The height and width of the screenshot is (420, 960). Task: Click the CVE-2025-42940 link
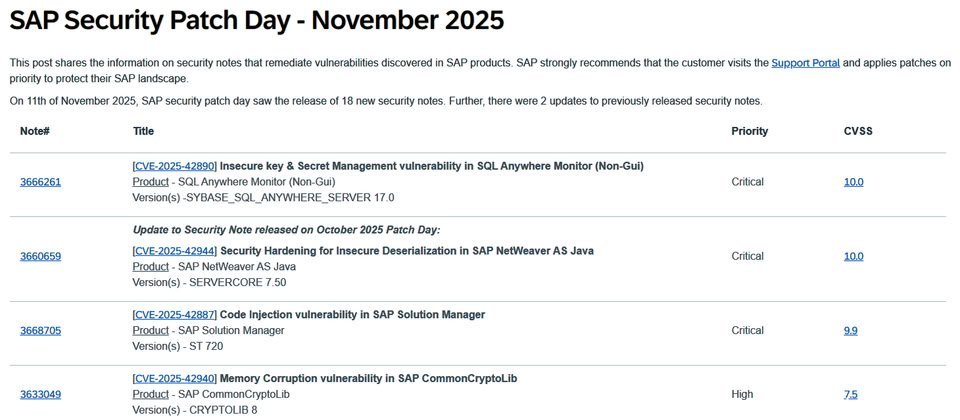click(174, 379)
